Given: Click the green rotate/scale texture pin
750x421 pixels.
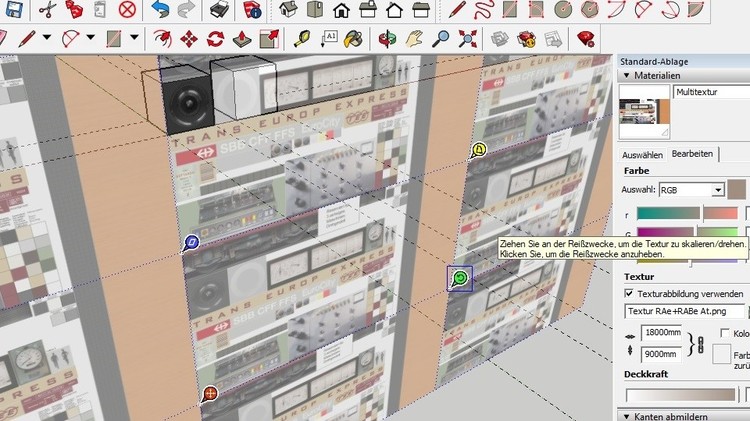Looking at the screenshot, I should click(x=460, y=278).
